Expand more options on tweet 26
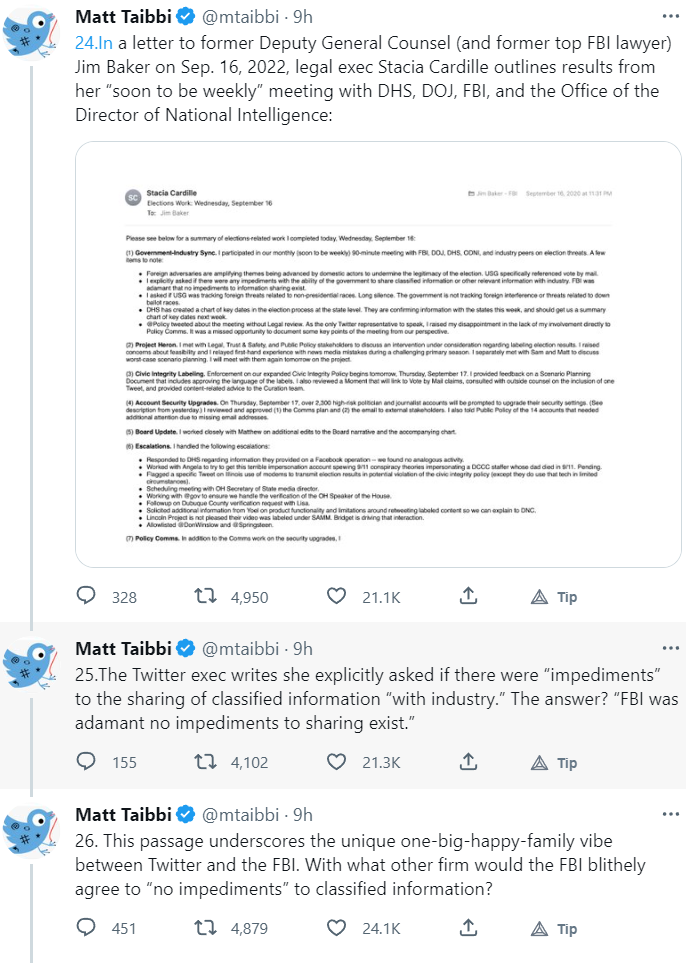The height and width of the screenshot is (963, 686). click(668, 813)
